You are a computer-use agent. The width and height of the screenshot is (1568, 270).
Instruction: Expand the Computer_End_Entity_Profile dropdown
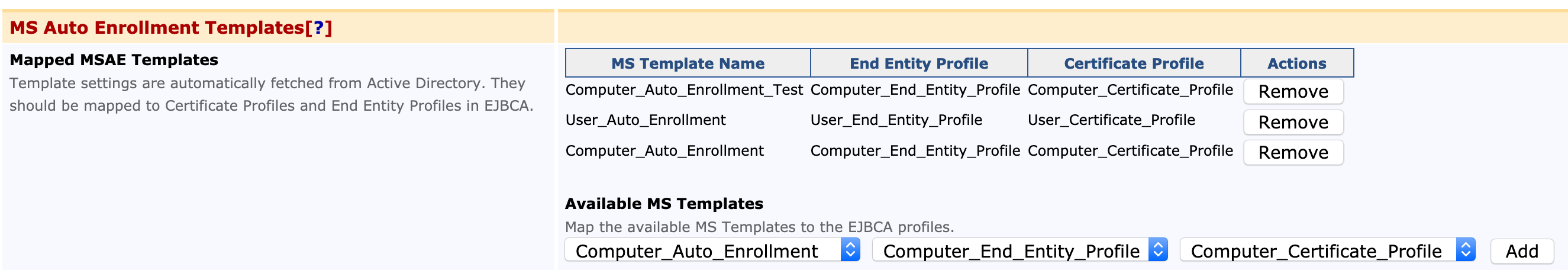[x=1019, y=250]
